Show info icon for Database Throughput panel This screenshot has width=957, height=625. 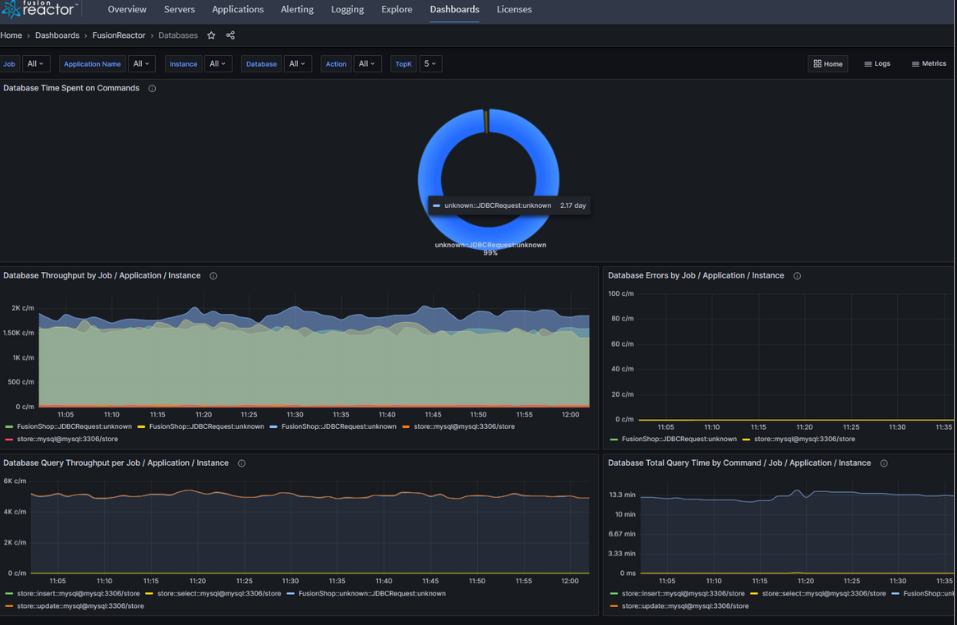214,276
